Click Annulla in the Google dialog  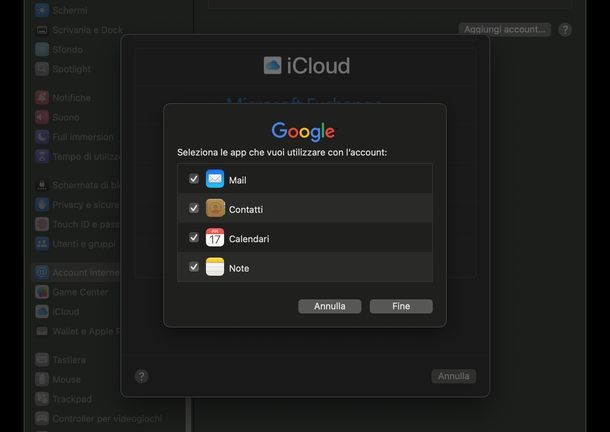330,306
